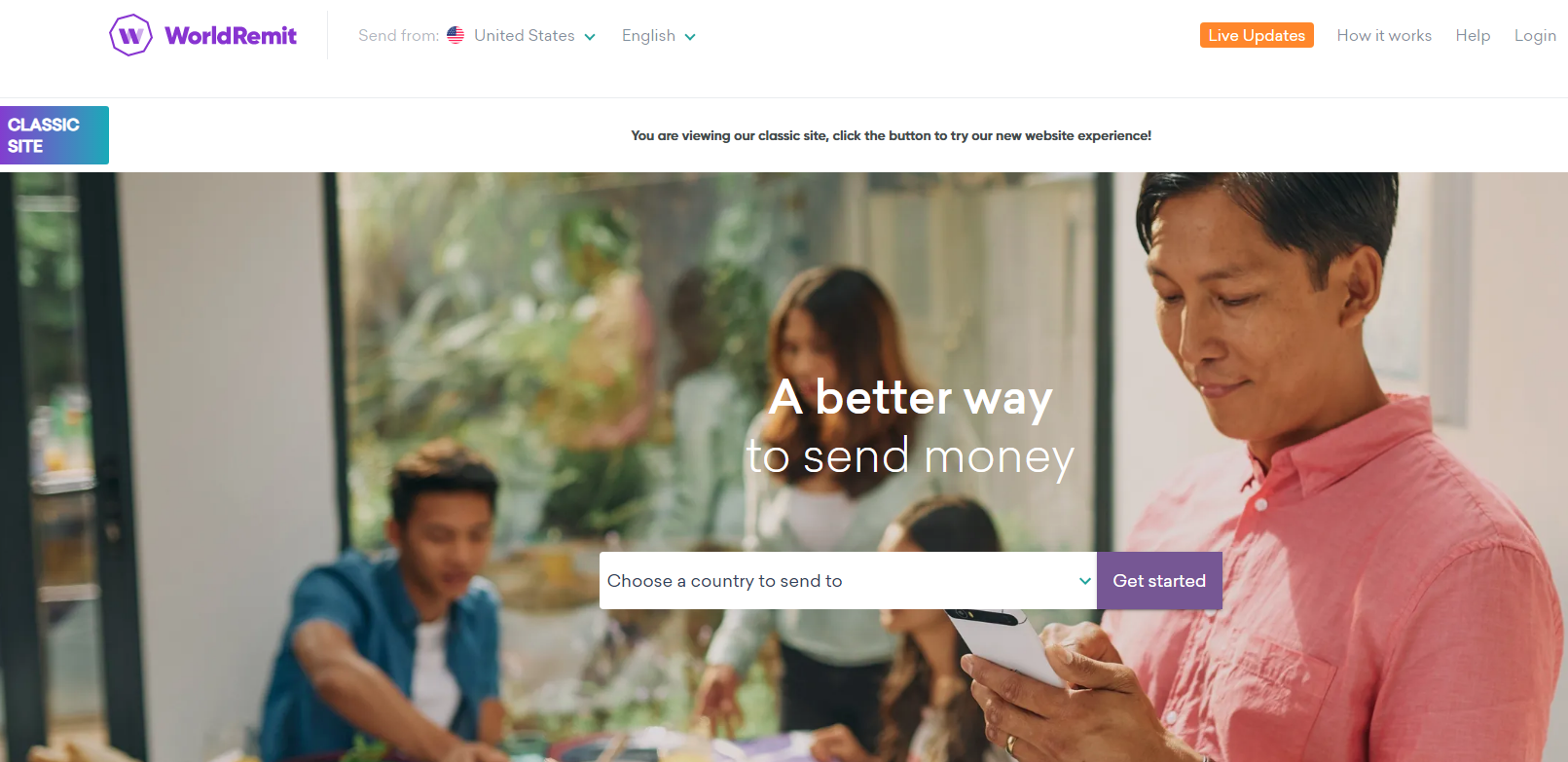The width and height of the screenshot is (1568, 762).
Task: Click the "to send money" tagline
Action: pyautogui.click(x=910, y=456)
